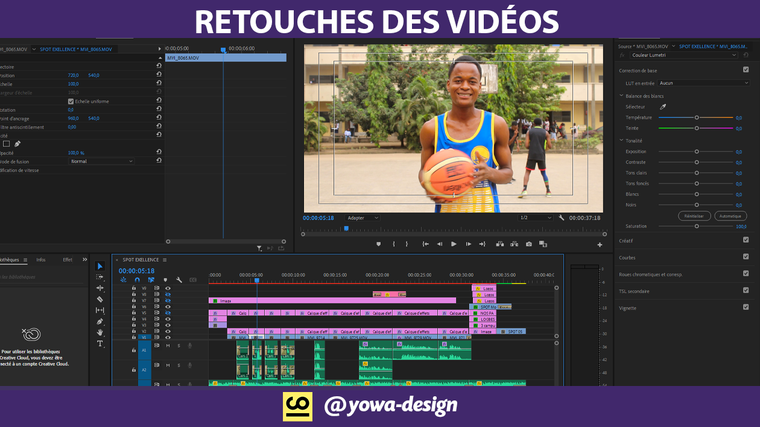Image resolution: width=760 pixels, height=427 pixels.
Task: Select the Track Select Forward tool
Action: tap(100, 277)
